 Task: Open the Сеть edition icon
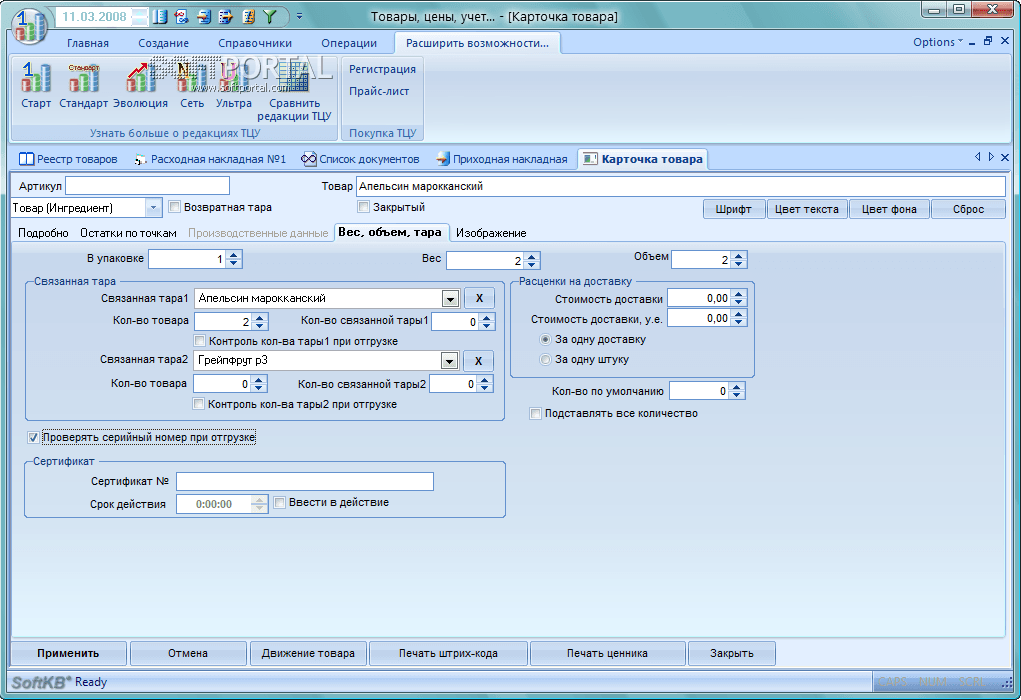click(x=191, y=85)
